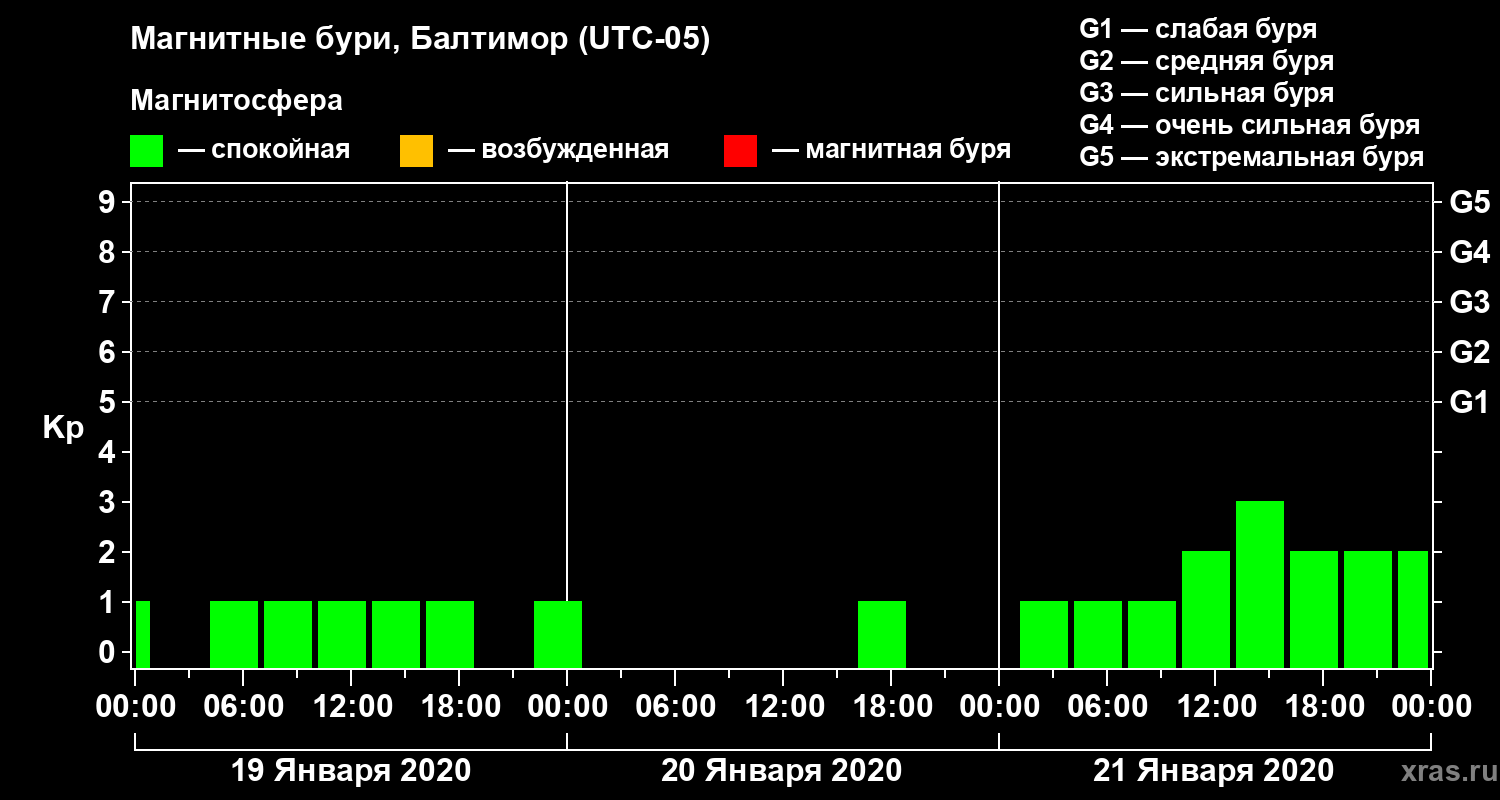Click the '12:00' time label under 21 January
Image resolution: width=1500 pixels, height=800 pixels.
[x=1215, y=707]
